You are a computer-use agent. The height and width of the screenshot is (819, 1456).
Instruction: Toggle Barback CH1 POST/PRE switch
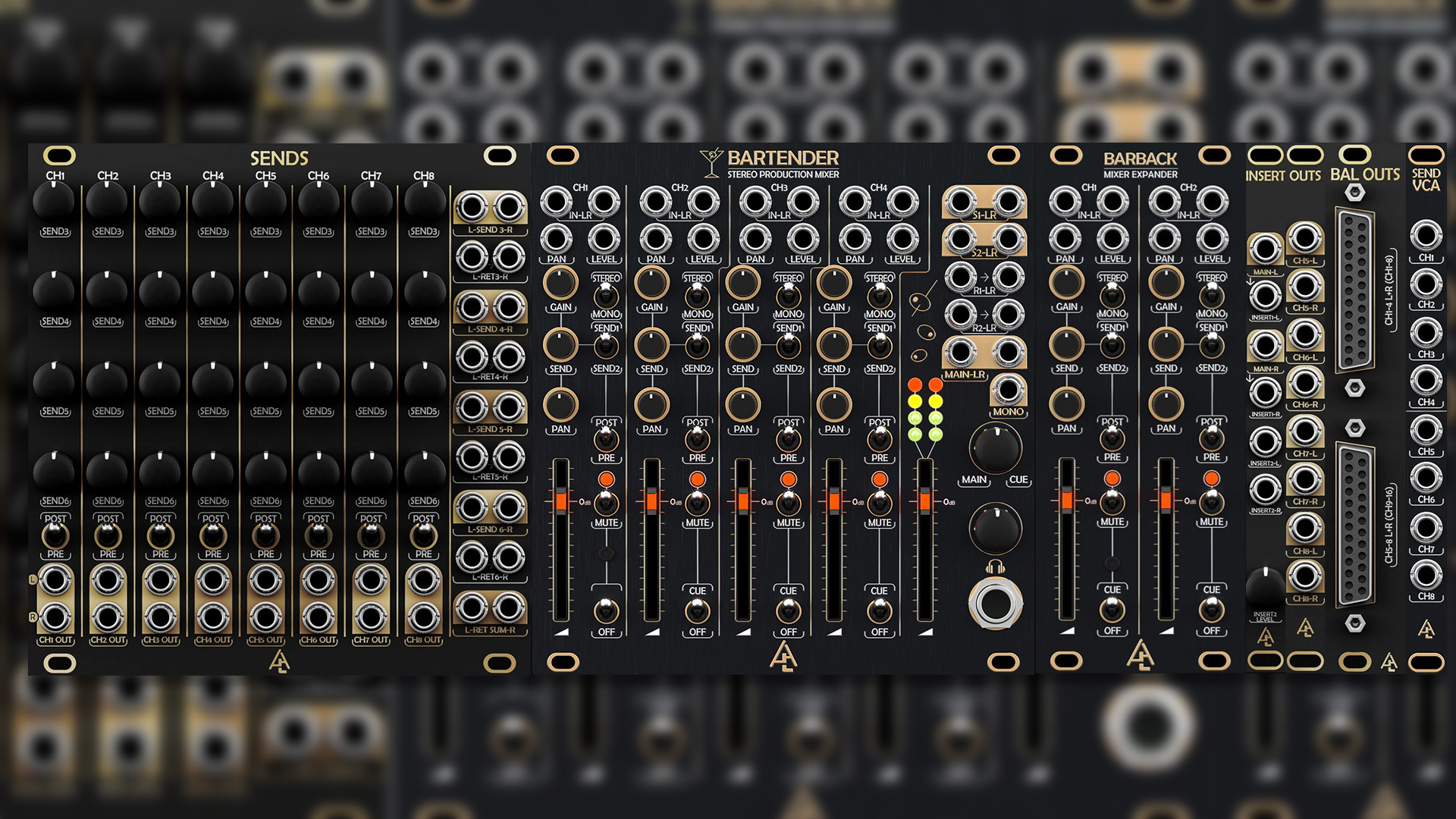point(1112,438)
